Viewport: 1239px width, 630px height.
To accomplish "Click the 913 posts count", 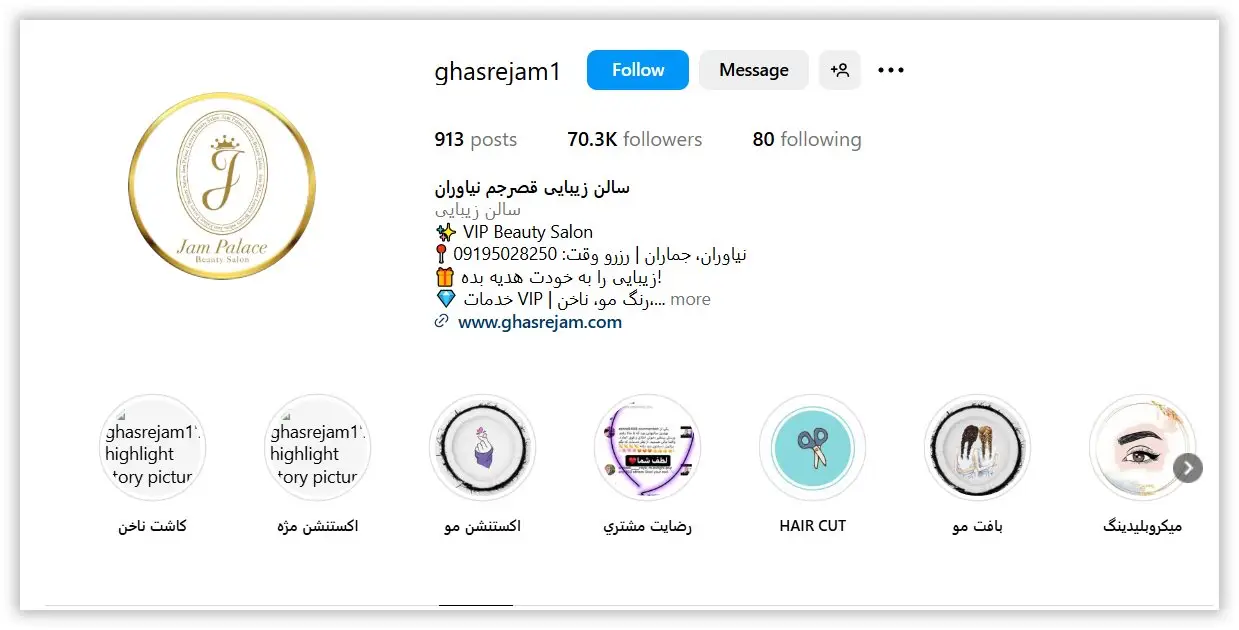I will click(476, 139).
